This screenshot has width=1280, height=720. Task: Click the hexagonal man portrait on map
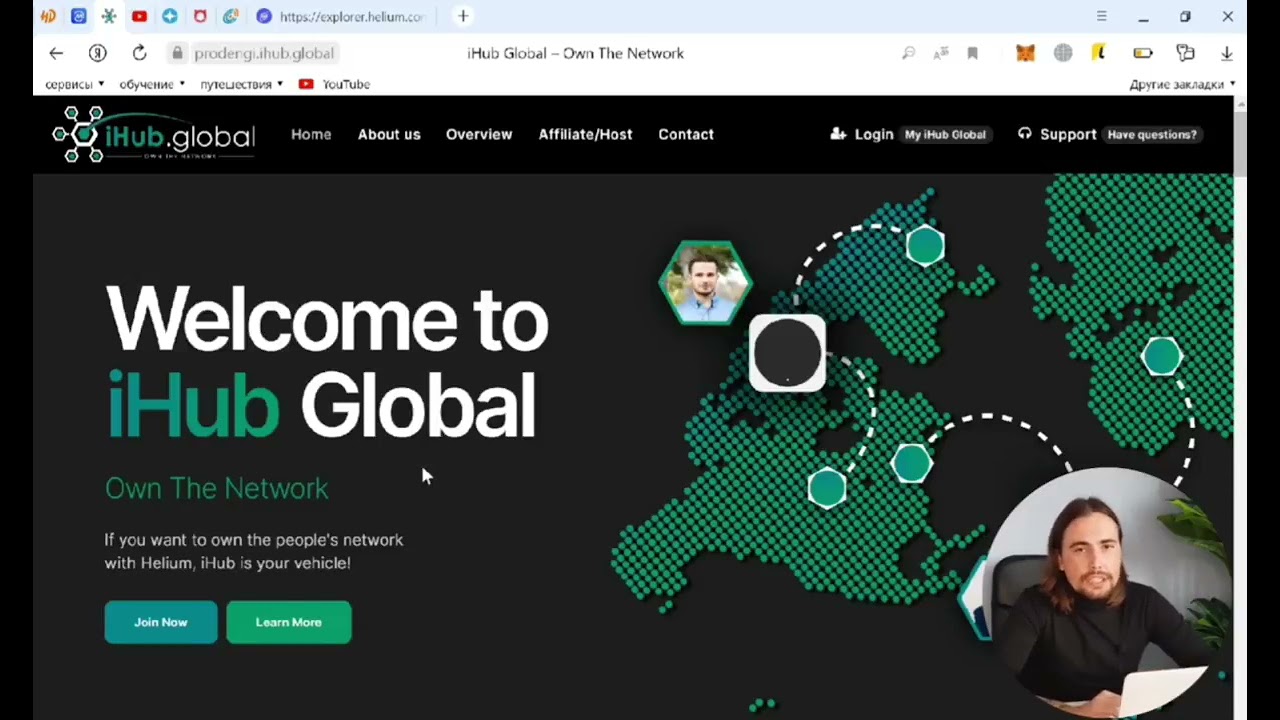click(705, 283)
